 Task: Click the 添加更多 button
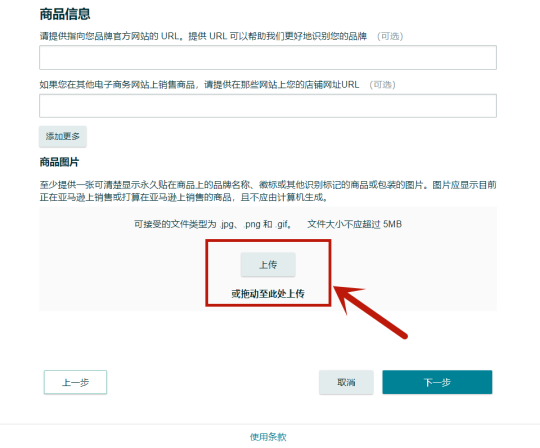[63, 136]
